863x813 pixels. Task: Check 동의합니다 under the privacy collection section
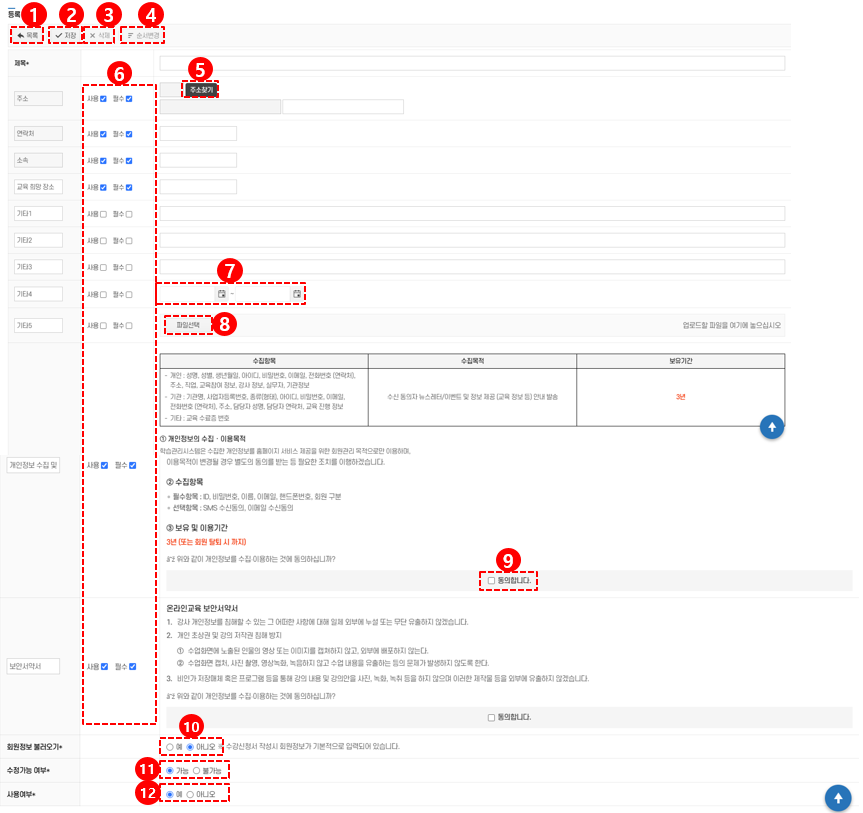(x=492, y=580)
